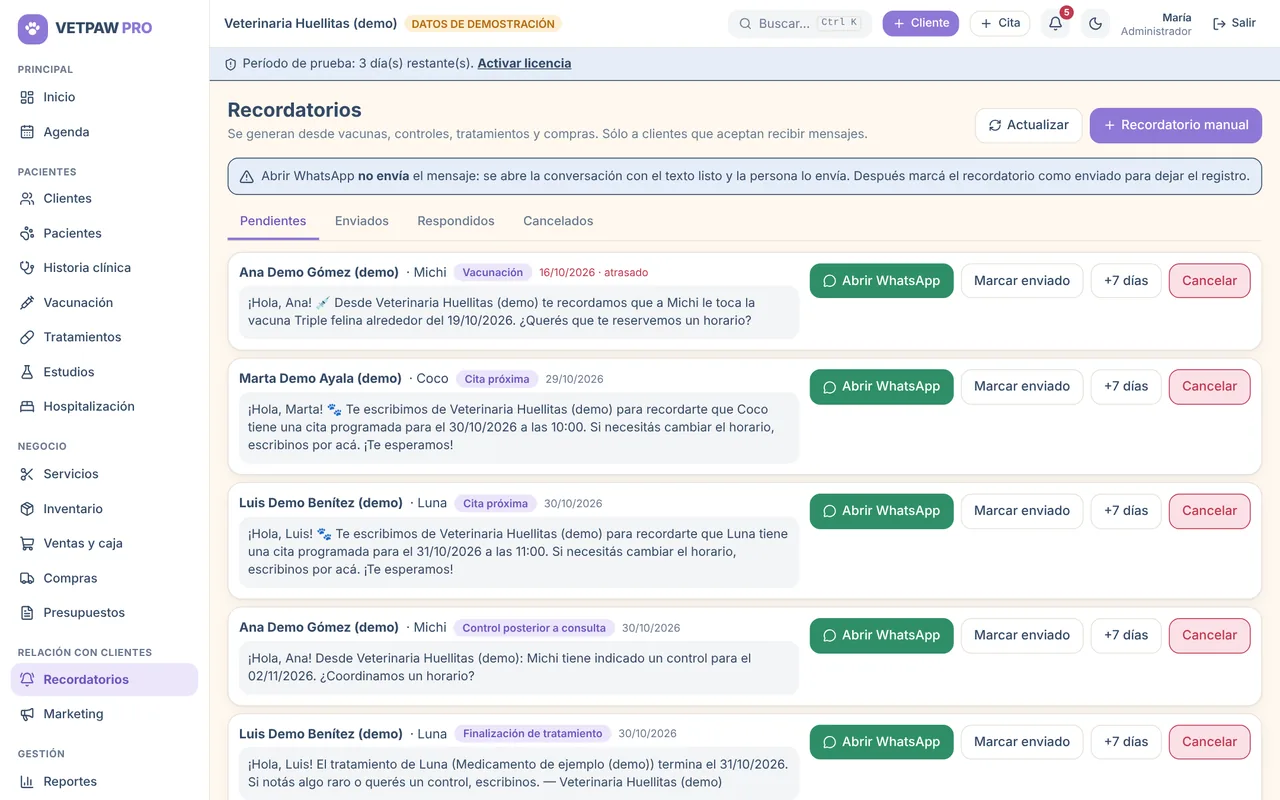Click the Hospitalización bed icon
The height and width of the screenshot is (800, 1280).
pos(27,407)
